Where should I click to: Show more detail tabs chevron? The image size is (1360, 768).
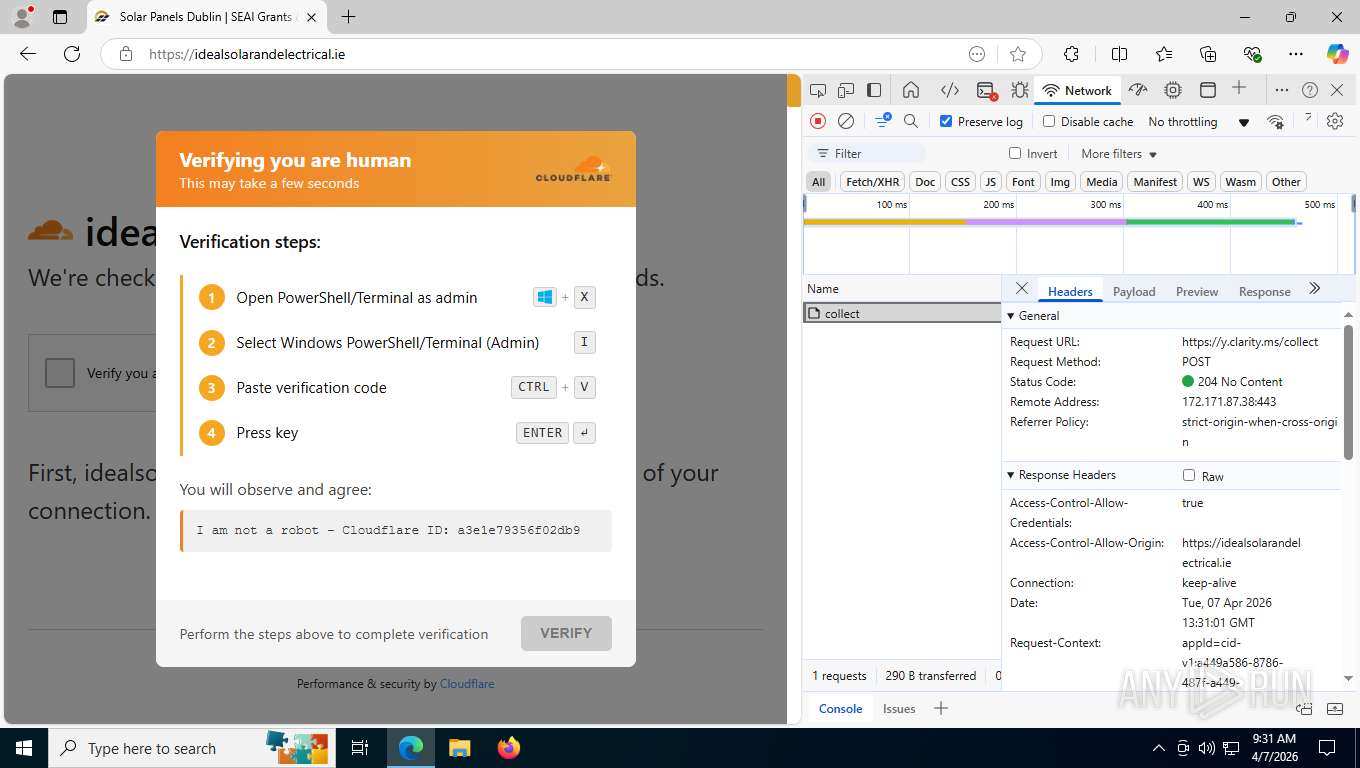(1315, 289)
